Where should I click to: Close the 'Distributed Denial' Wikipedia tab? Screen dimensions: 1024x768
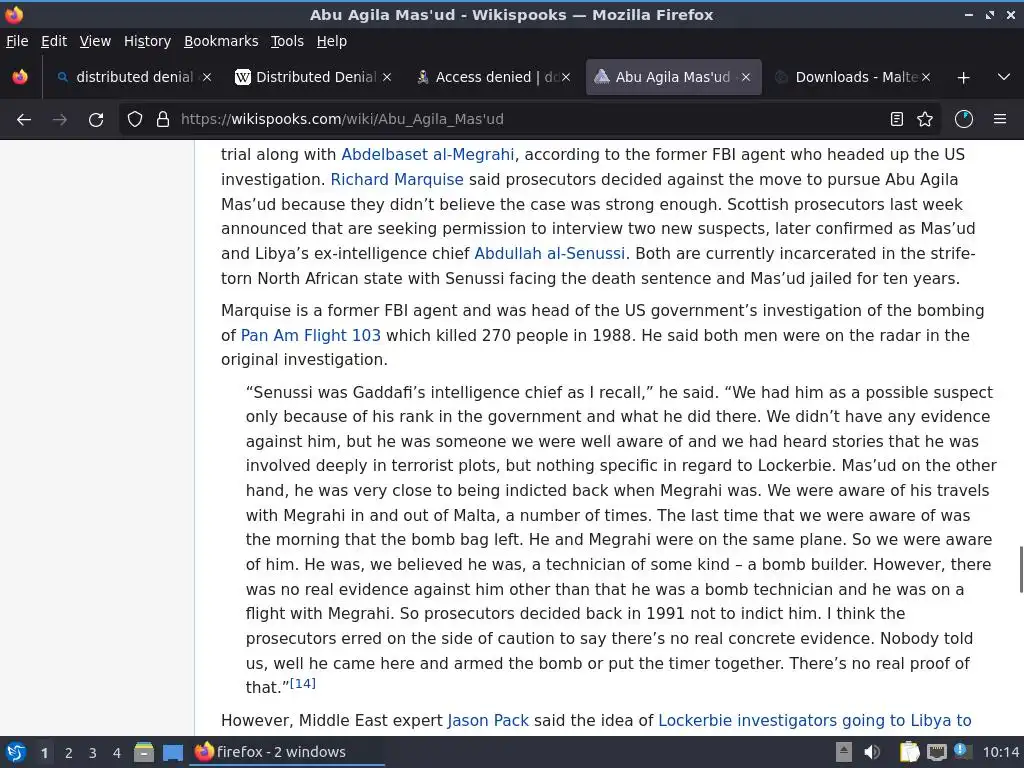click(x=387, y=77)
